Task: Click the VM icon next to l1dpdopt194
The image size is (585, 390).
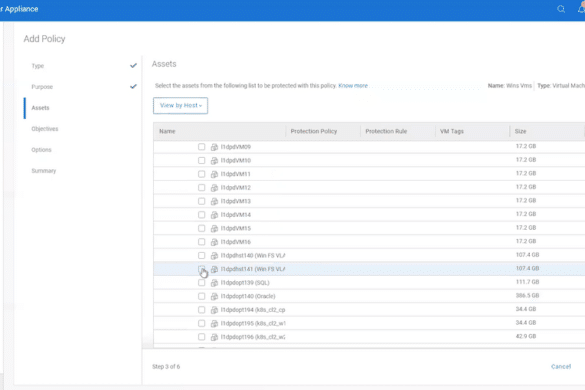Action: [x=214, y=310]
